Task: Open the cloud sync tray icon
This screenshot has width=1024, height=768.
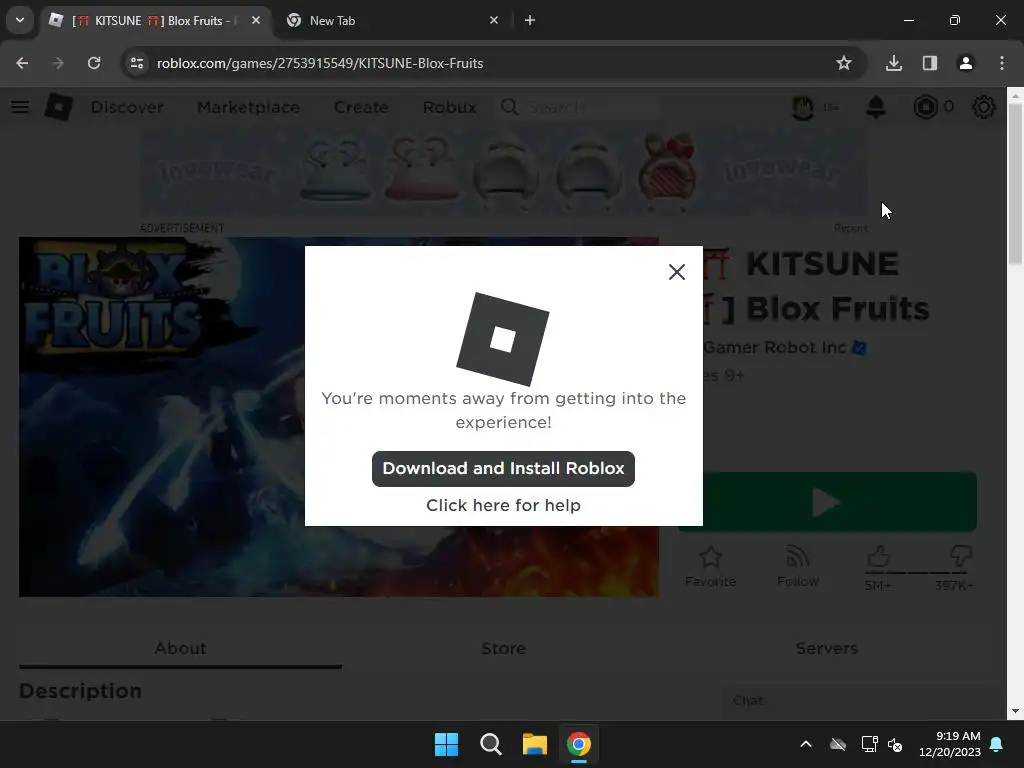Action: pyautogui.click(x=838, y=744)
